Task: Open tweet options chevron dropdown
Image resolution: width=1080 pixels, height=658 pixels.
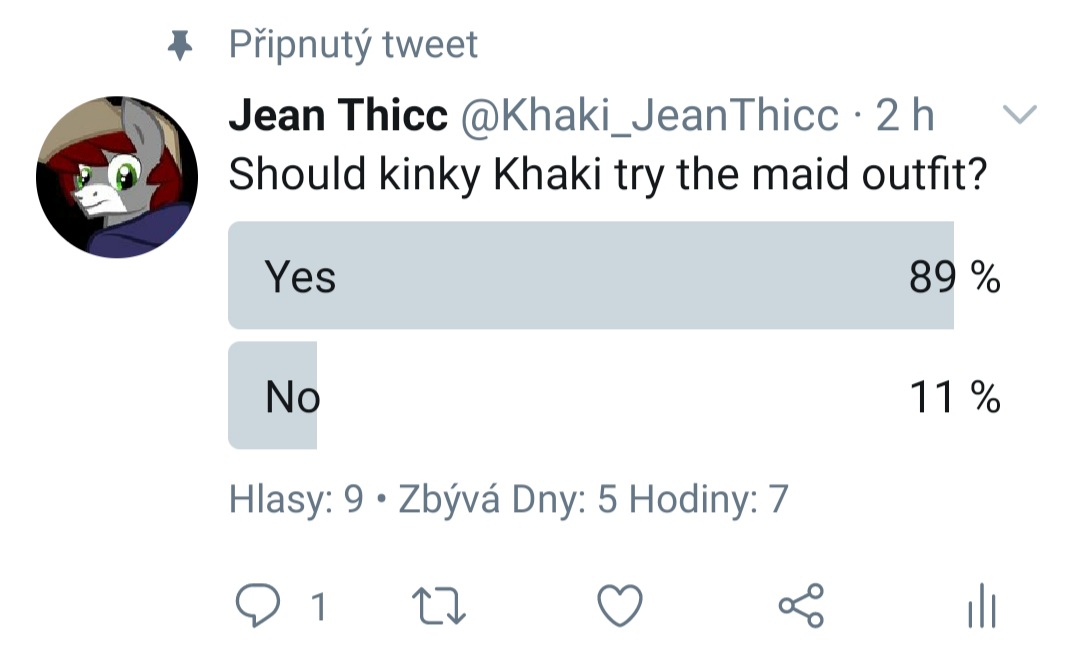Action: (1019, 114)
